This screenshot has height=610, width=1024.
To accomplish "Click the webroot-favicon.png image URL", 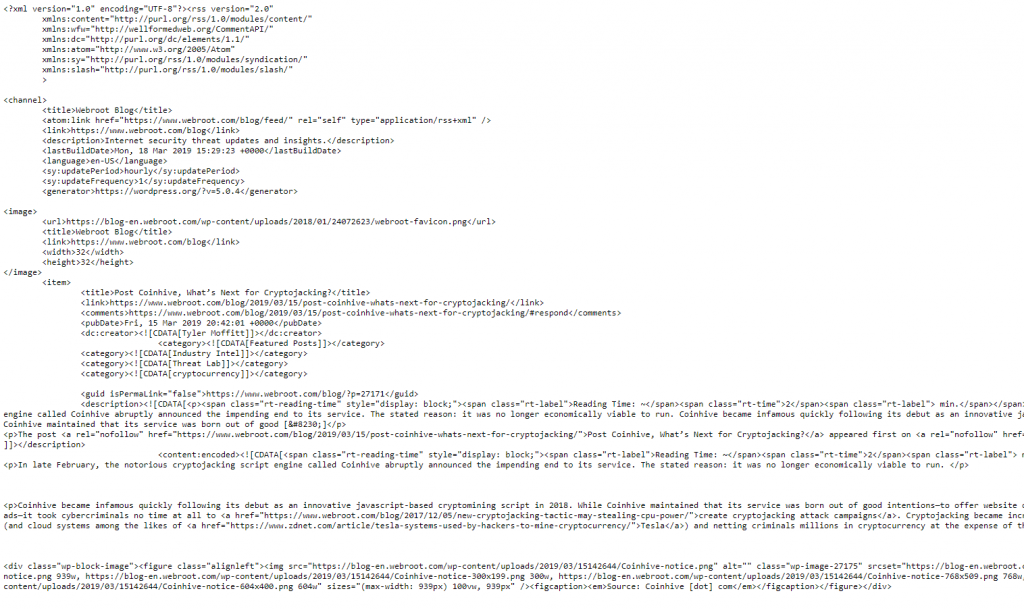I will pyautogui.click(x=266, y=222).
